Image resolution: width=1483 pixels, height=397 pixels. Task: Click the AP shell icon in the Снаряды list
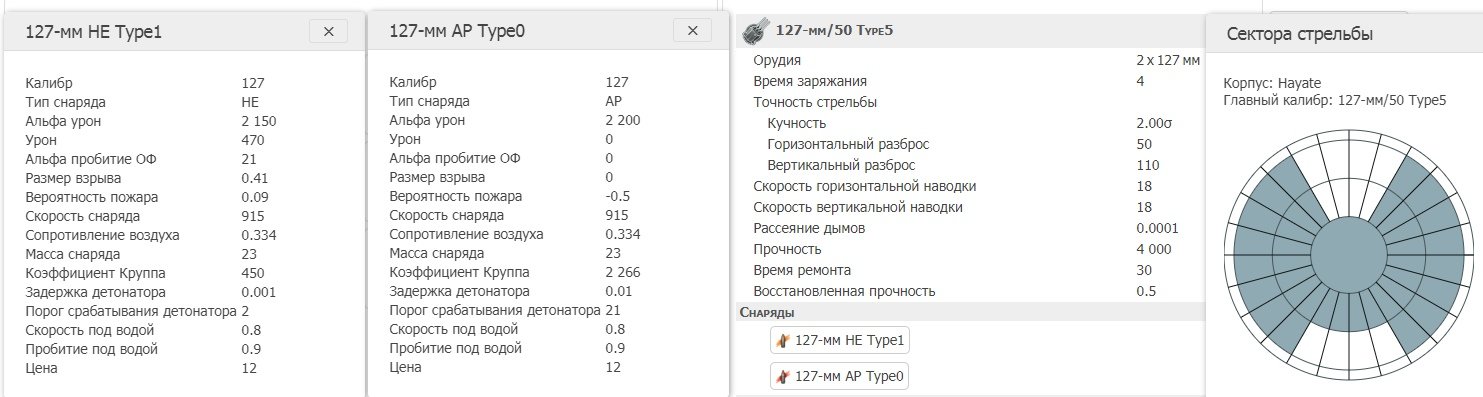pyautogui.click(x=783, y=377)
